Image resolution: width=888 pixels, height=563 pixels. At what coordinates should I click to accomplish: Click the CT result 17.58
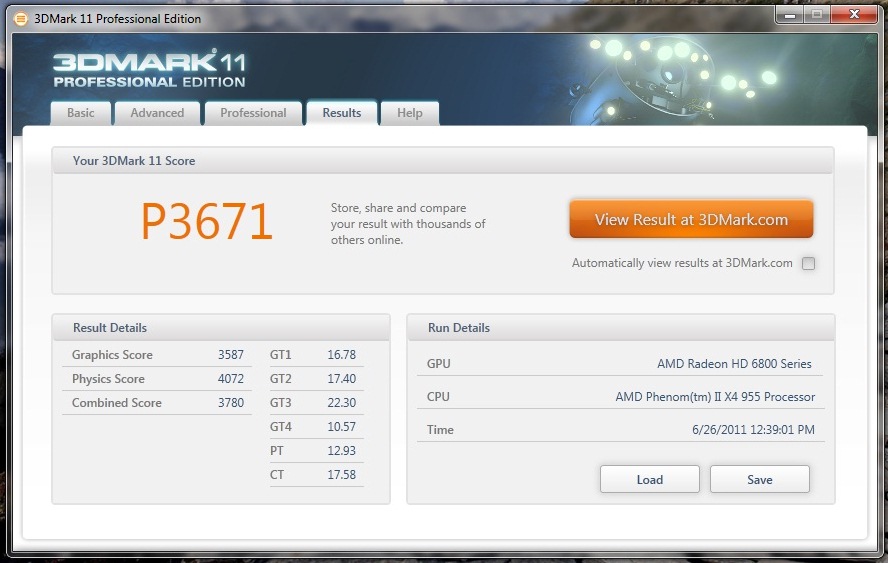point(341,475)
